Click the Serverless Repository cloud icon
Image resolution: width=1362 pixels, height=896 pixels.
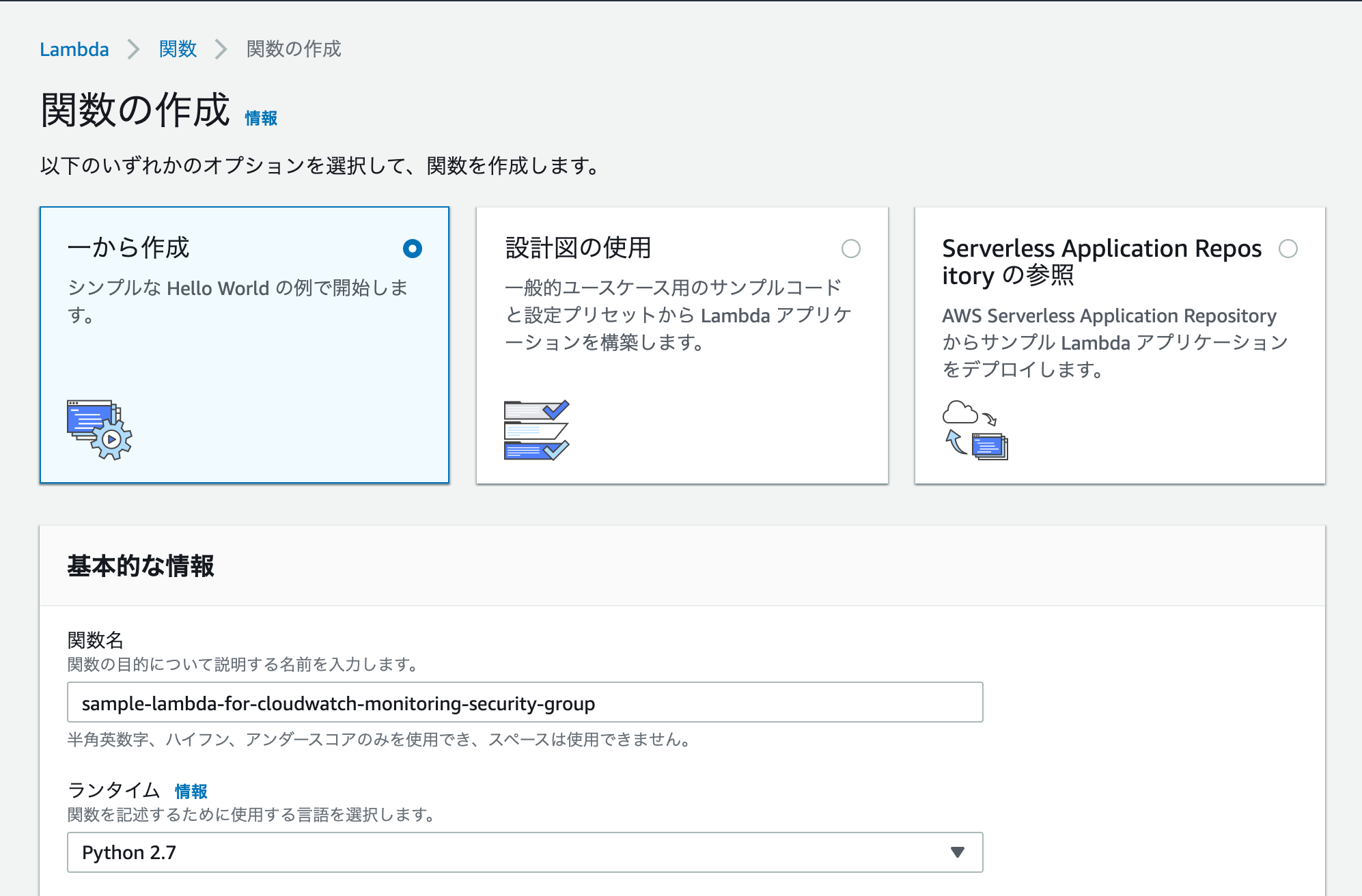(x=975, y=430)
